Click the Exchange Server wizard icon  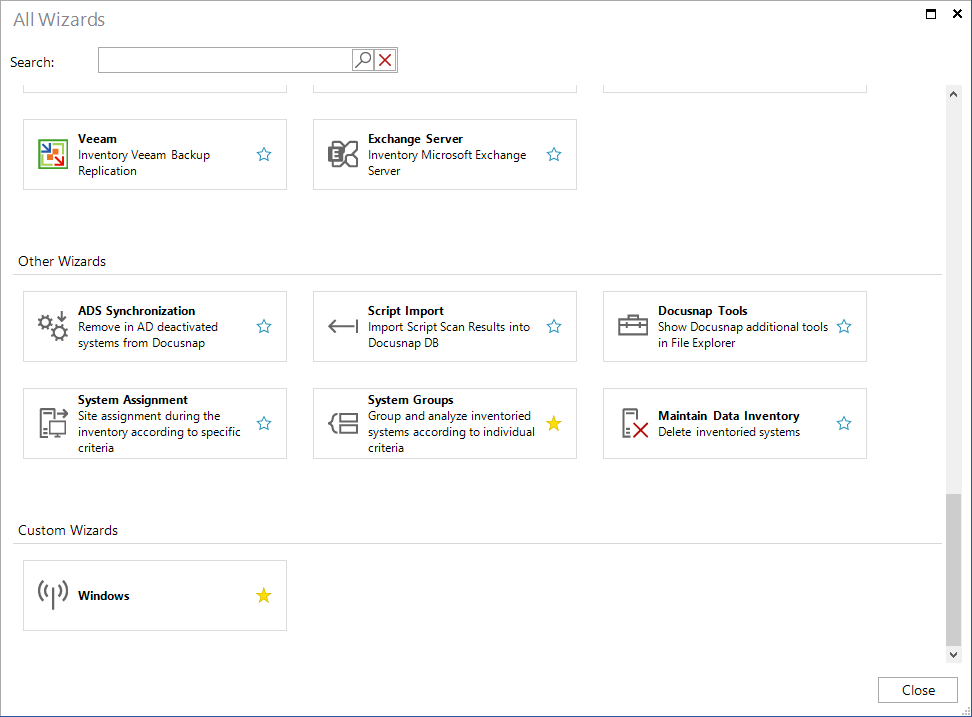(343, 154)
